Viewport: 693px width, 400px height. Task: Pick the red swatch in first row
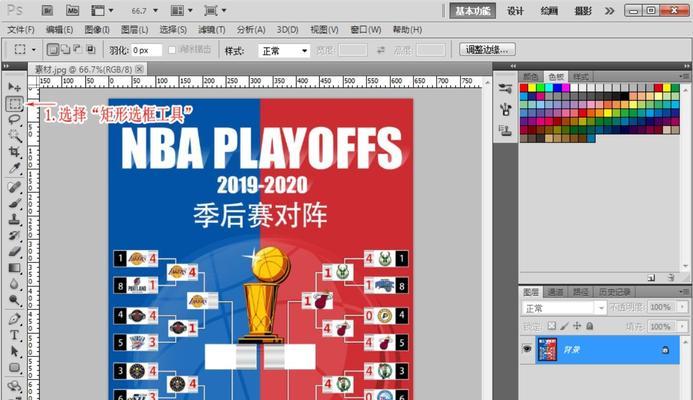524,88
